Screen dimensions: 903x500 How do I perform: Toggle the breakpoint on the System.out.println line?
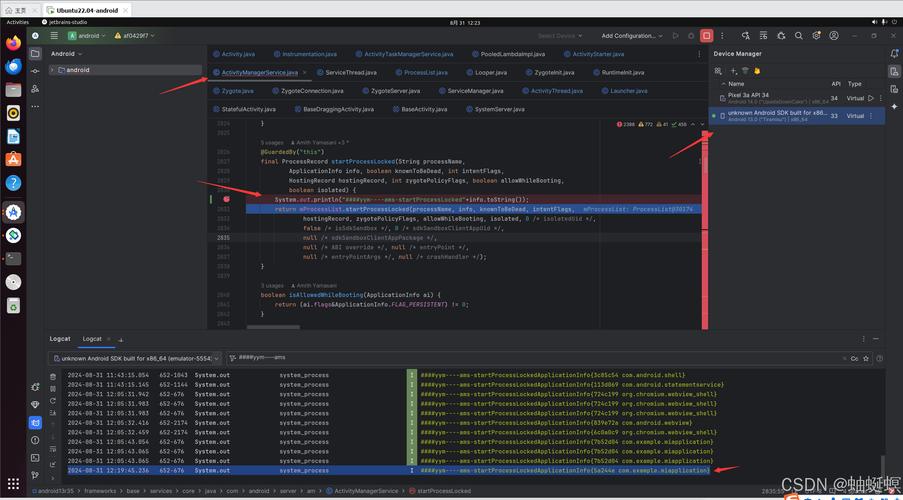coord(226,199)
